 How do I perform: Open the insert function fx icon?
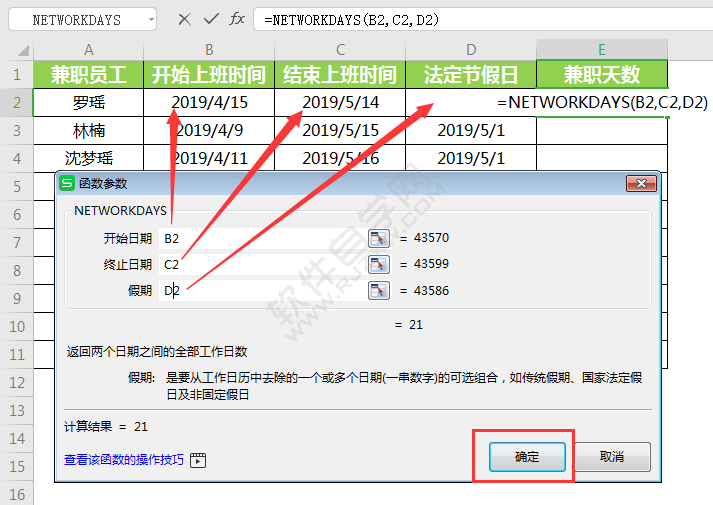[x=237, y=19]
